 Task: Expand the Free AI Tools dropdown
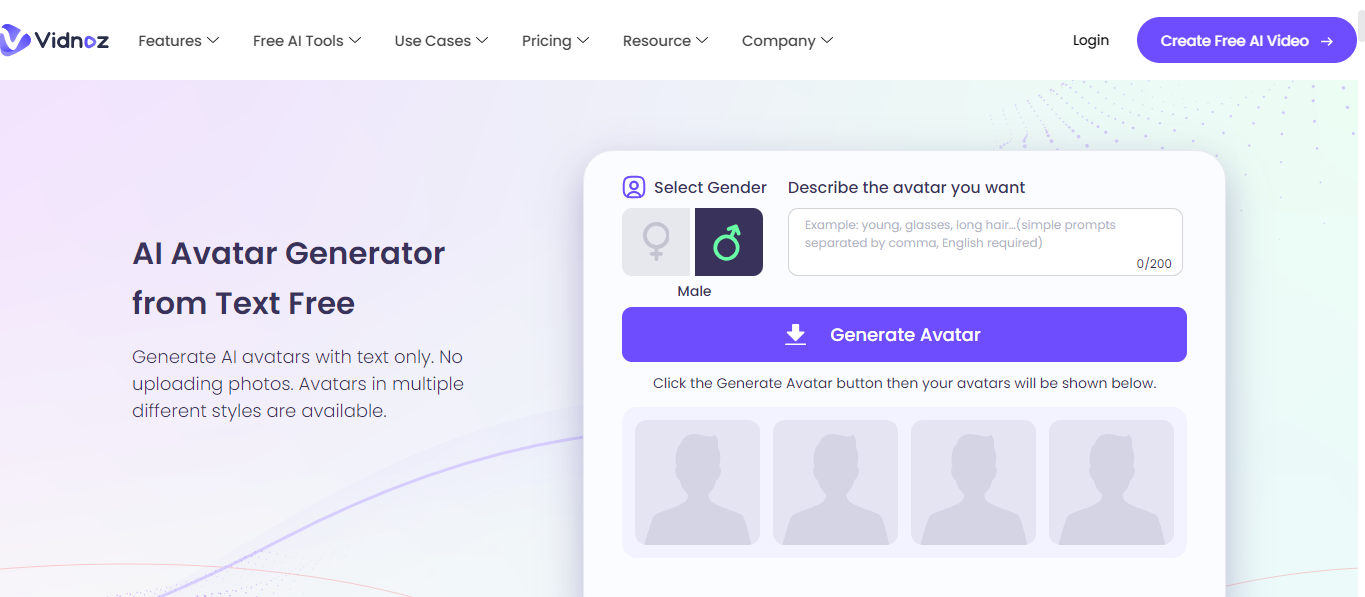click(306, 40)
